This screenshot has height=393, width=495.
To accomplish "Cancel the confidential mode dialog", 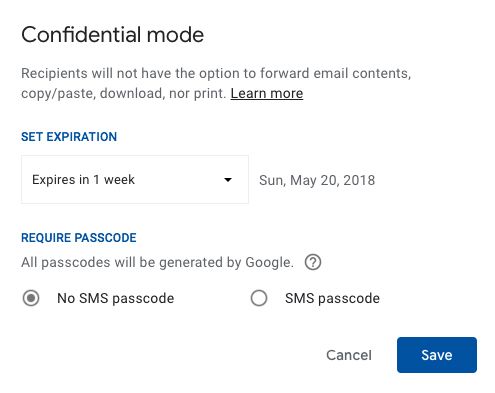I will click(349, 355).
